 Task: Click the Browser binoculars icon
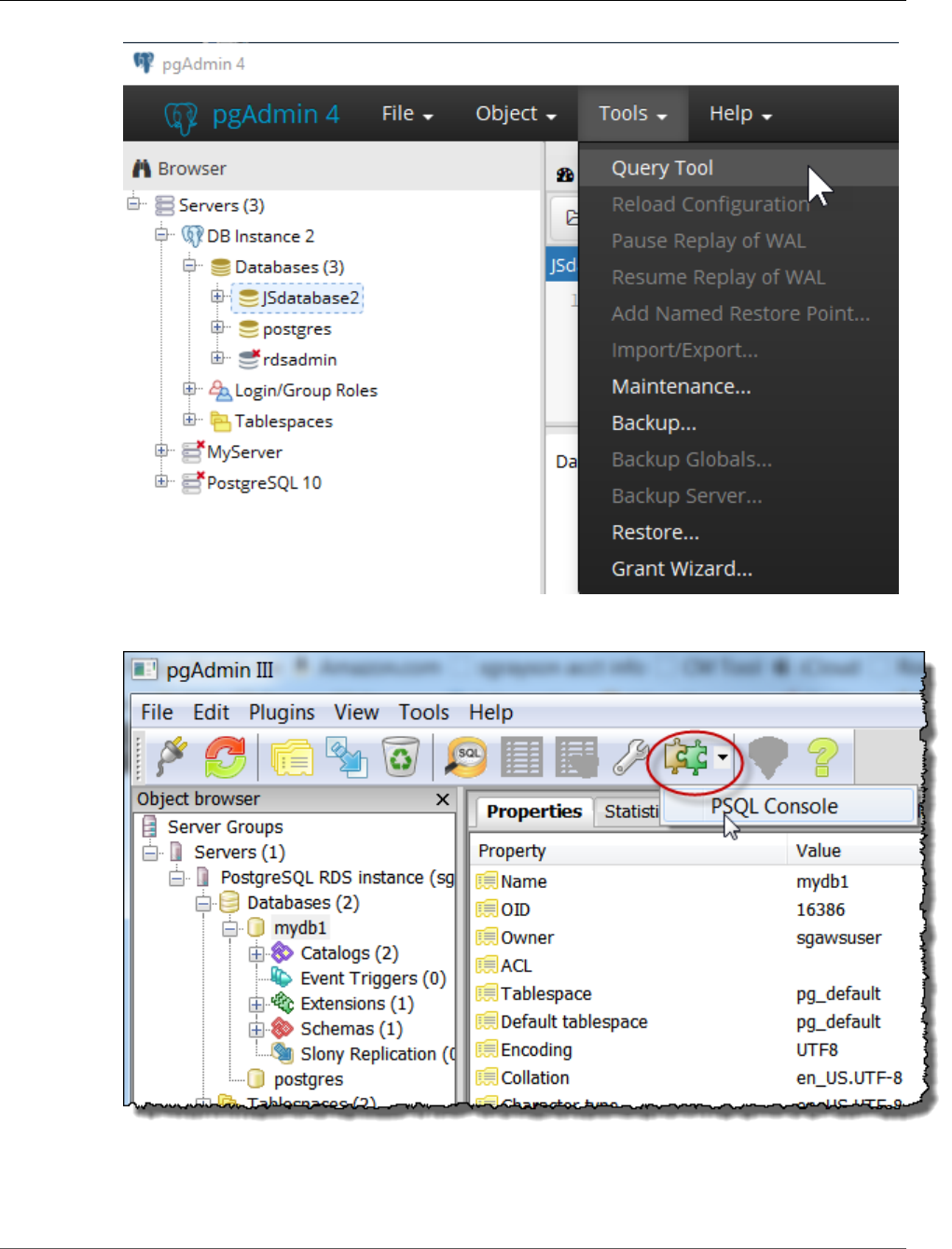[x=142, y=169]
